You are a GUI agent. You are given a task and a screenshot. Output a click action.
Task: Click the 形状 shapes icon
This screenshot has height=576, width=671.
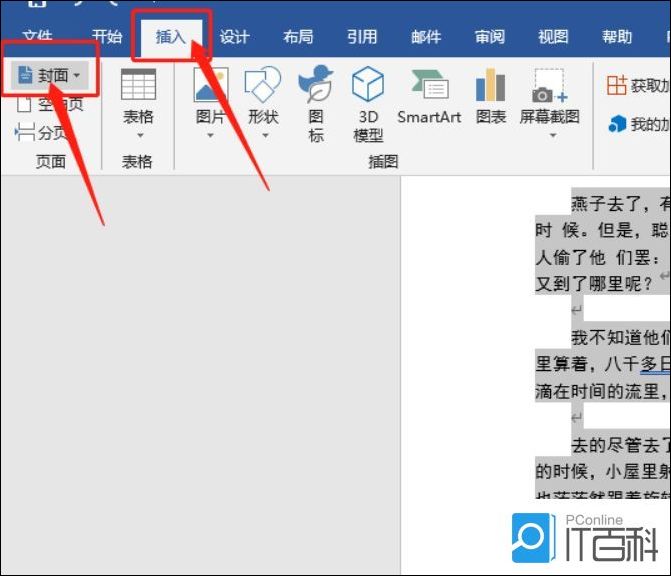pyautogui.click(x=263, y=84)
